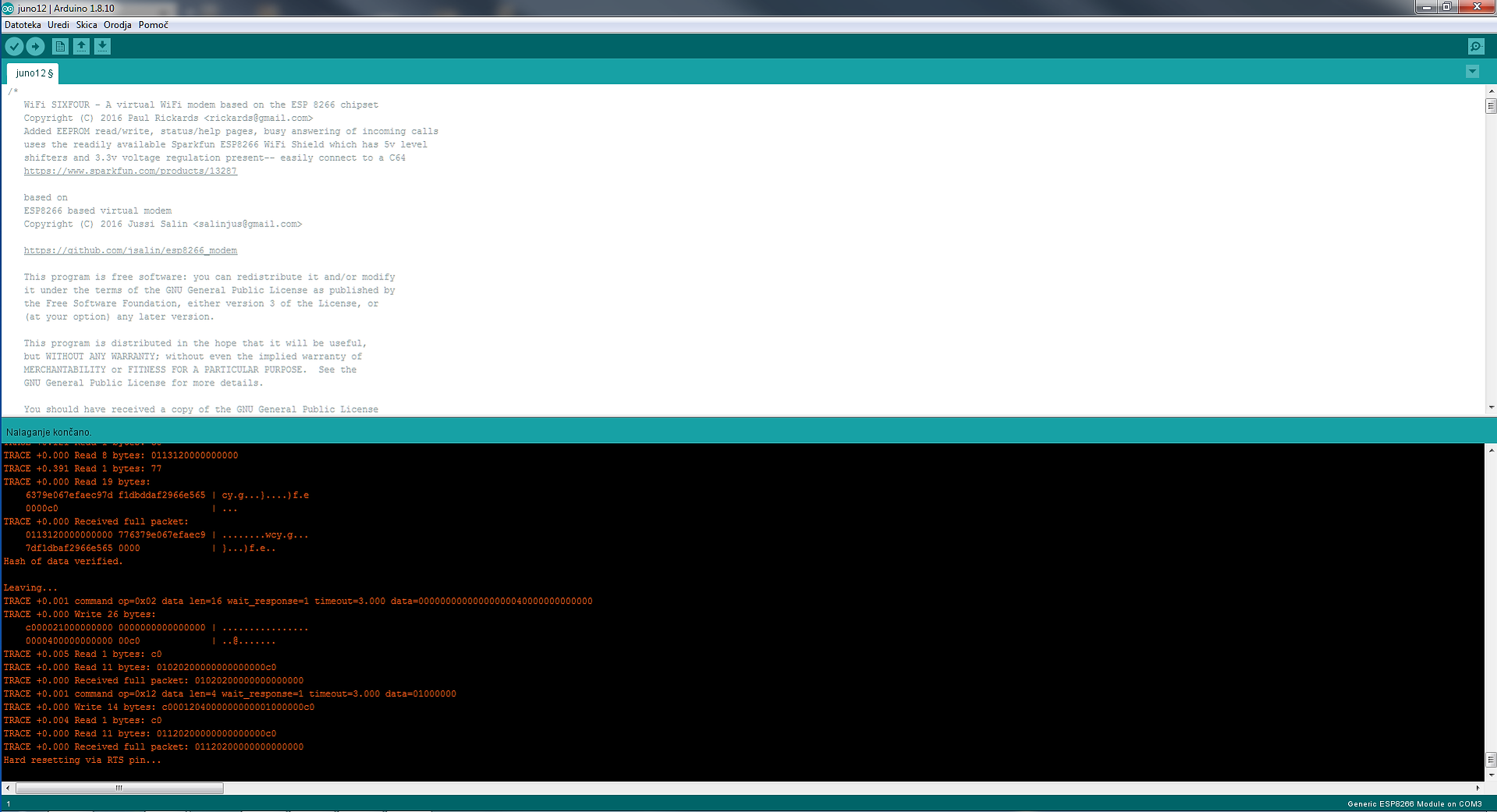This screenshot has width=1497, height=812.
Task: Create a new sketch with the New icon
Action: (x=60, y=47)
